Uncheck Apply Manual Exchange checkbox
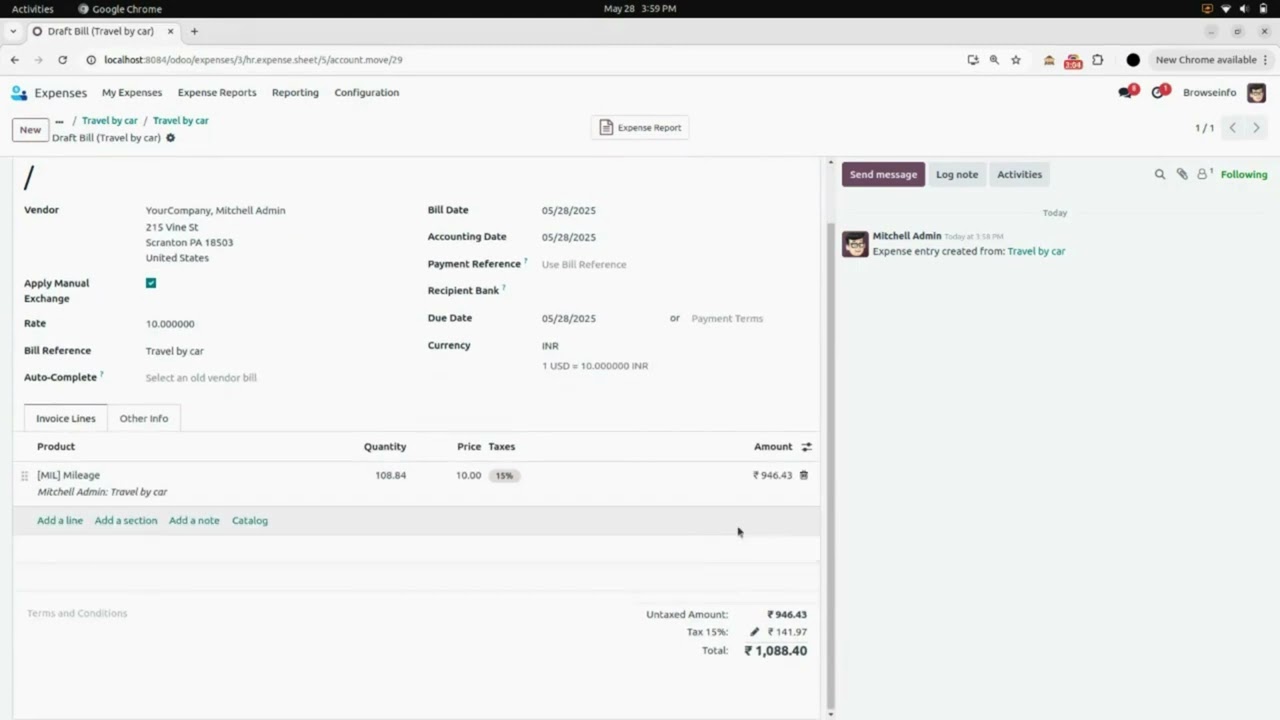This screenshot has height=720, width=1280. [x=151, y=283]
